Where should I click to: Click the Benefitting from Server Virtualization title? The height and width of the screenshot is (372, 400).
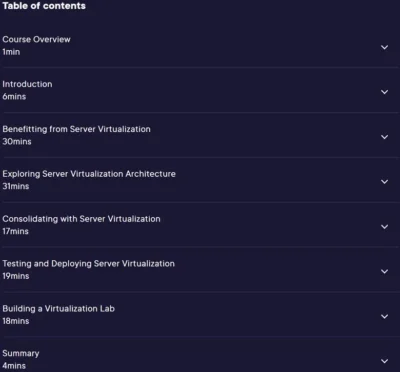coord(76,129)
